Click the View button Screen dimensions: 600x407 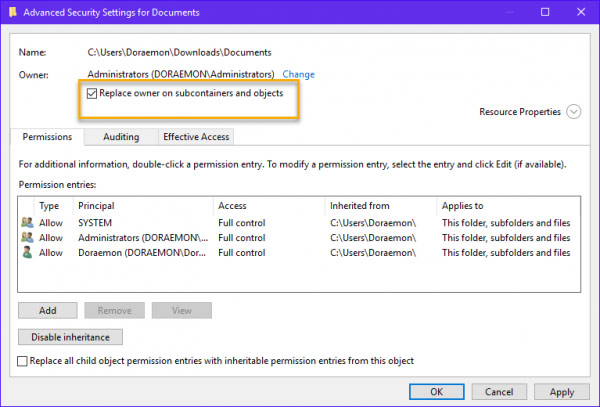(x=181, y=310)
